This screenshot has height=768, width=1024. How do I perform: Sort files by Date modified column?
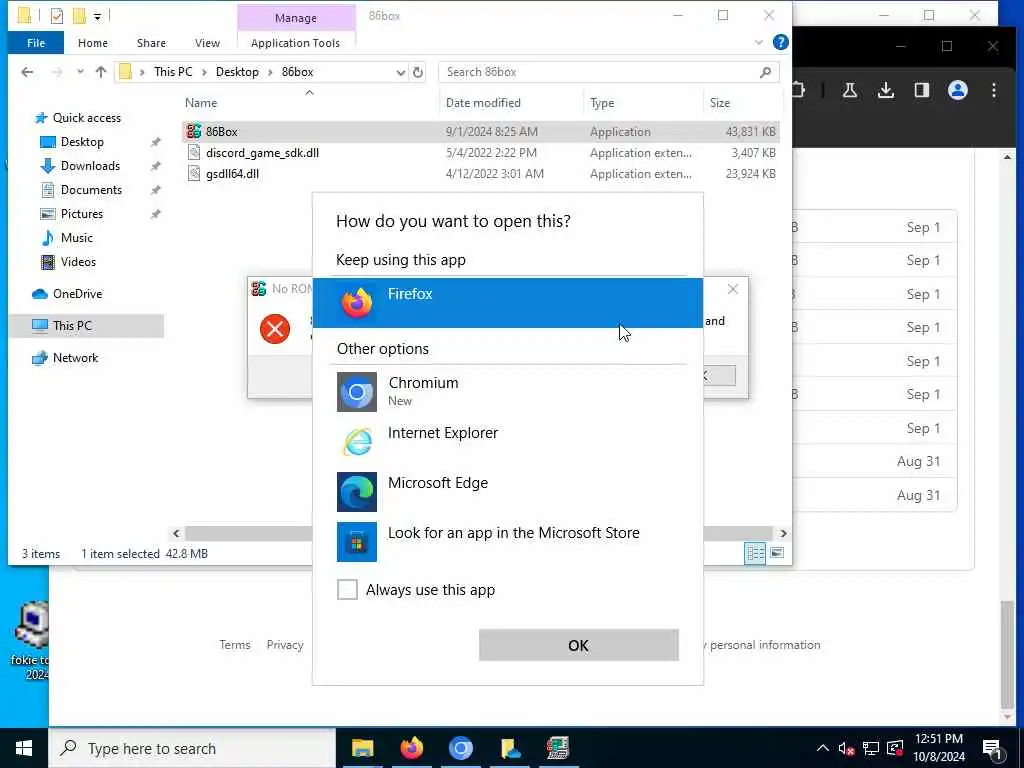tap(483, 103)
